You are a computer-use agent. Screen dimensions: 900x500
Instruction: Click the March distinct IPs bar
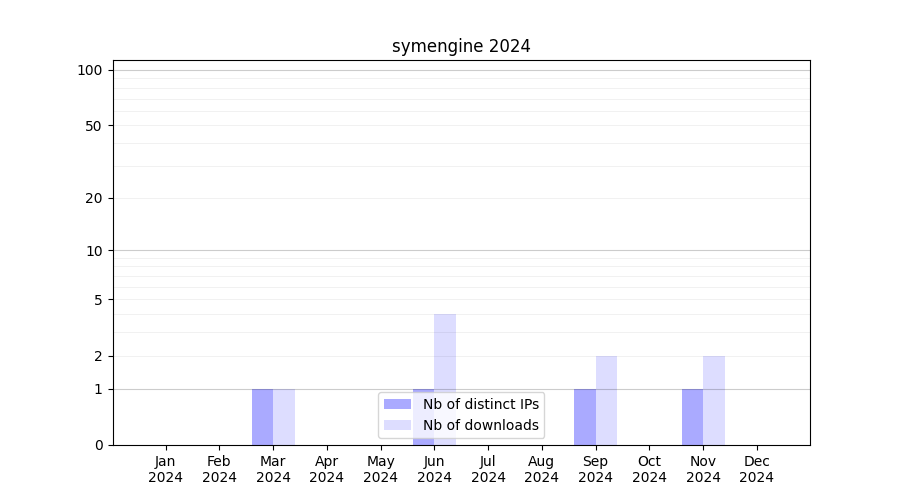pyautogui.click(x=262, y=417)
